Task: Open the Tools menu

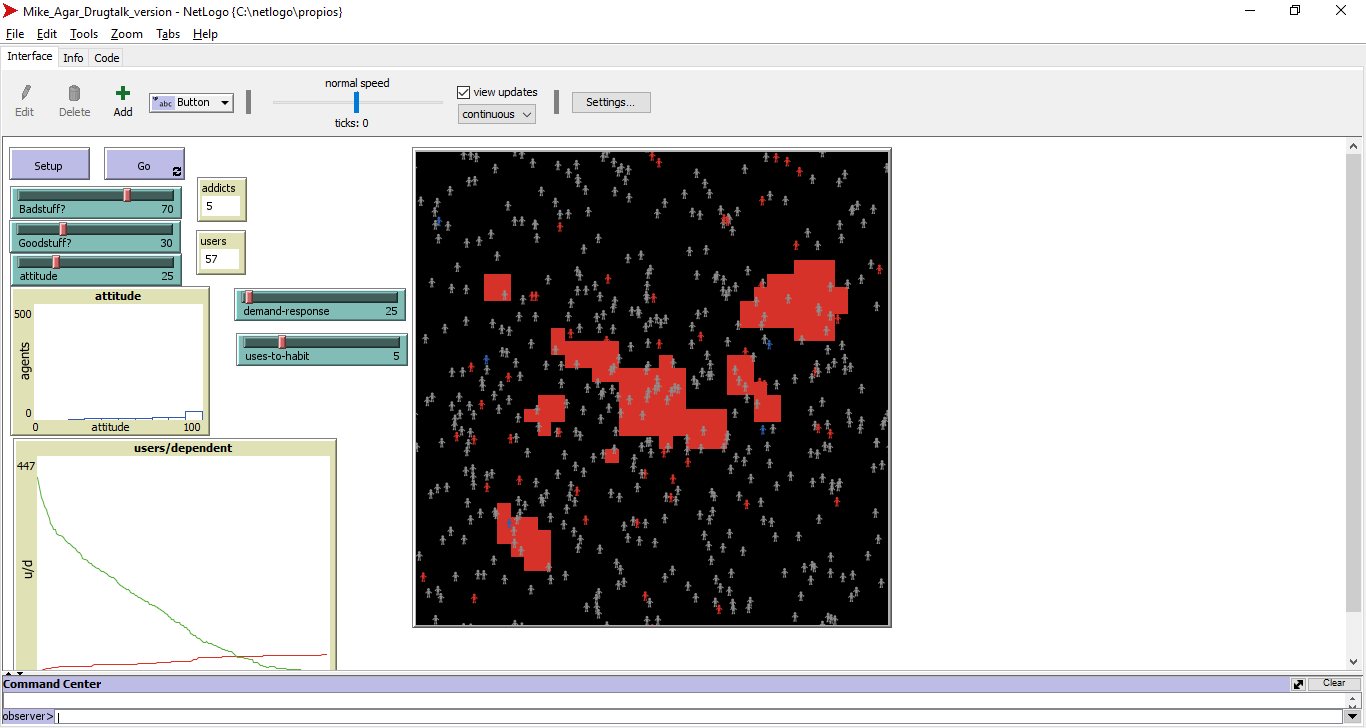Action: click(83, 33)
